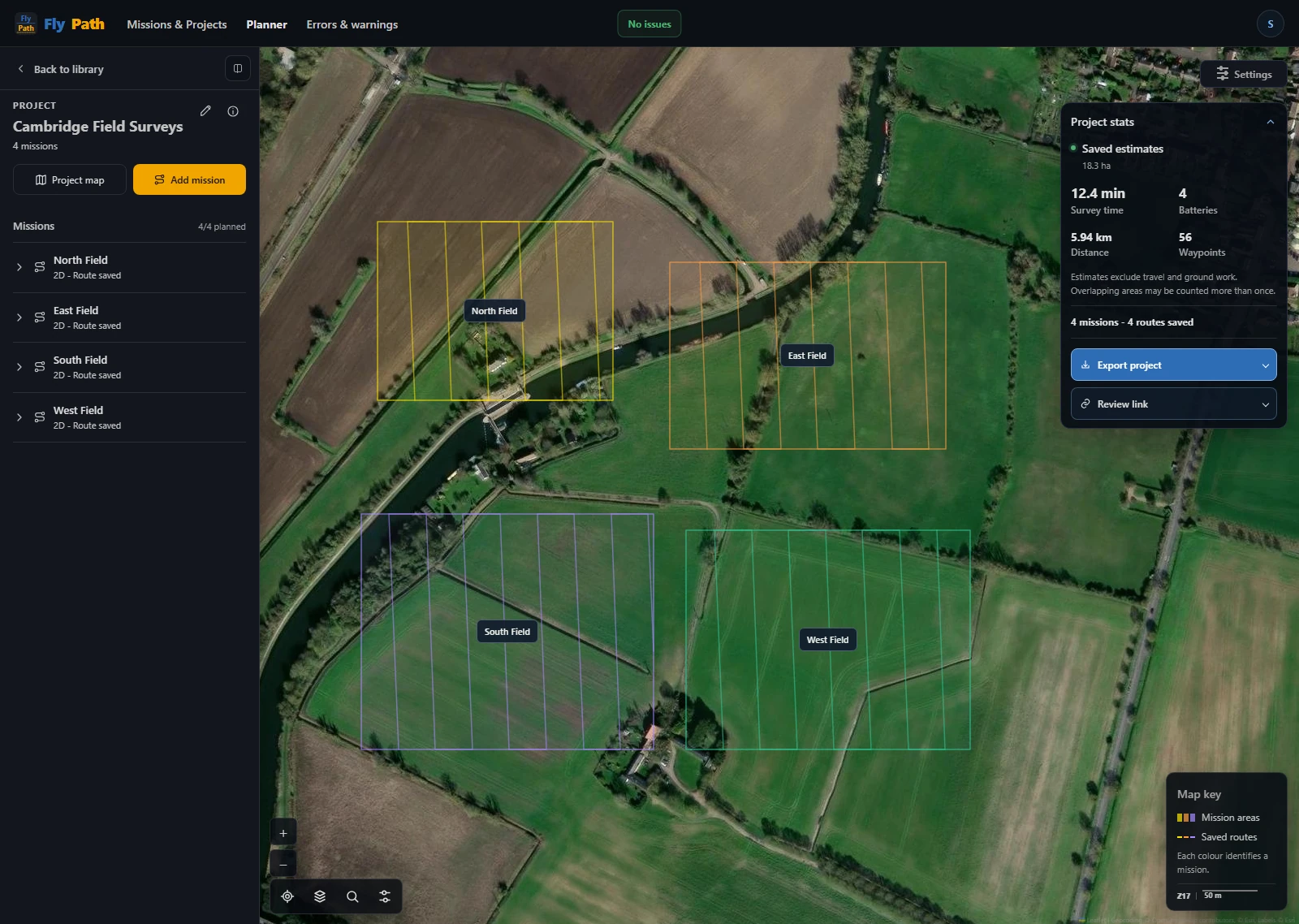
Task: Click the '4/4 planned' missions counter
Action: (x=222, y=227)
